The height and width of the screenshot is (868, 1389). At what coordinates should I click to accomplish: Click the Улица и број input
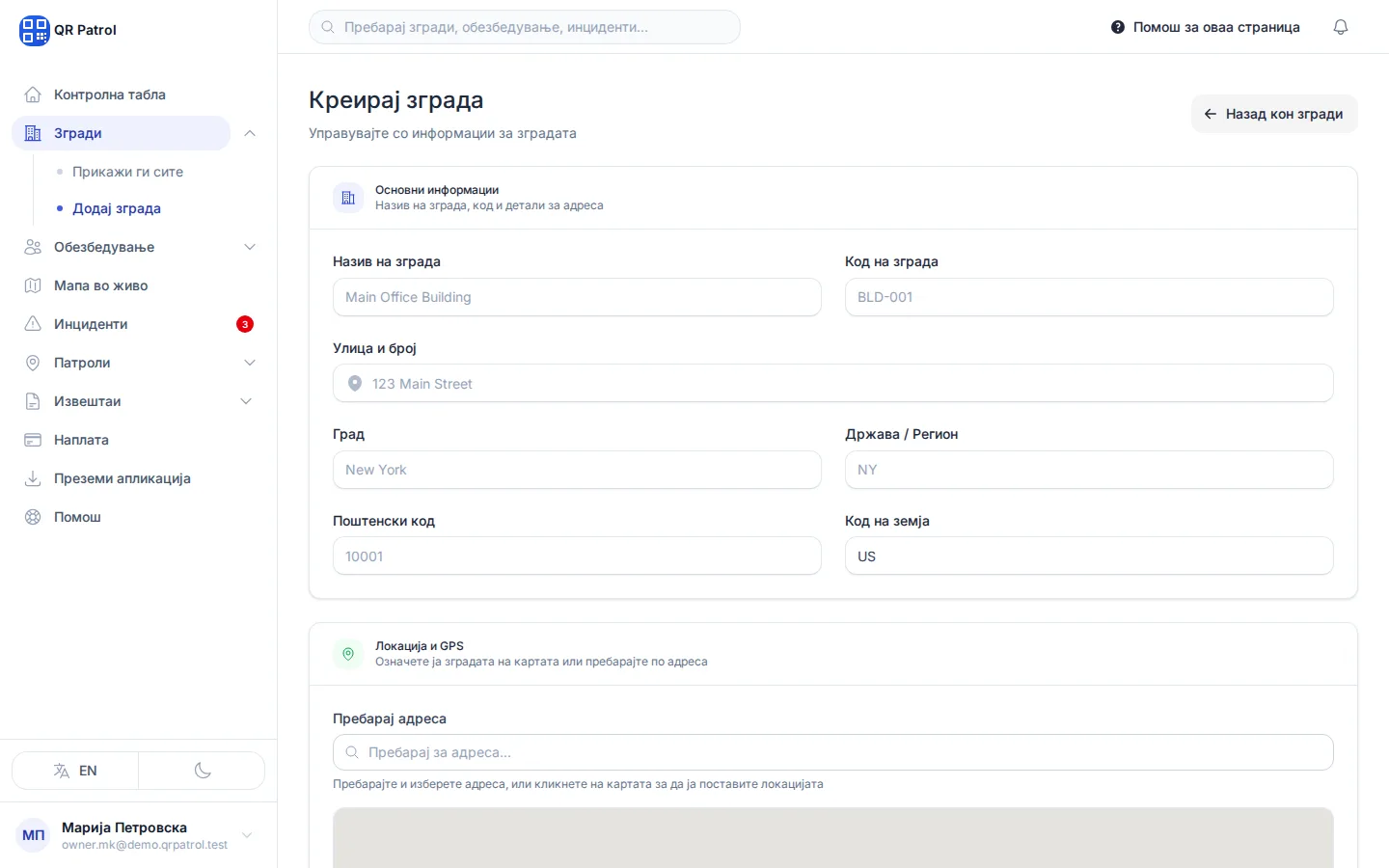[833, 384]
